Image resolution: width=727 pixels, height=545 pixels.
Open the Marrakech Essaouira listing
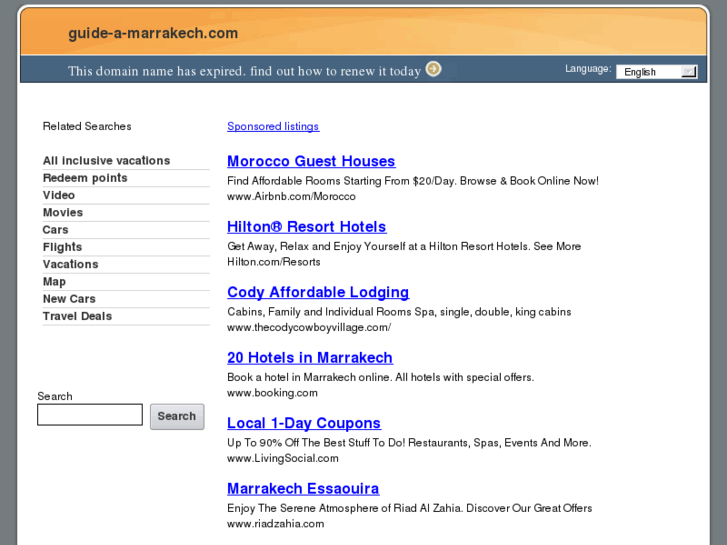303,488
